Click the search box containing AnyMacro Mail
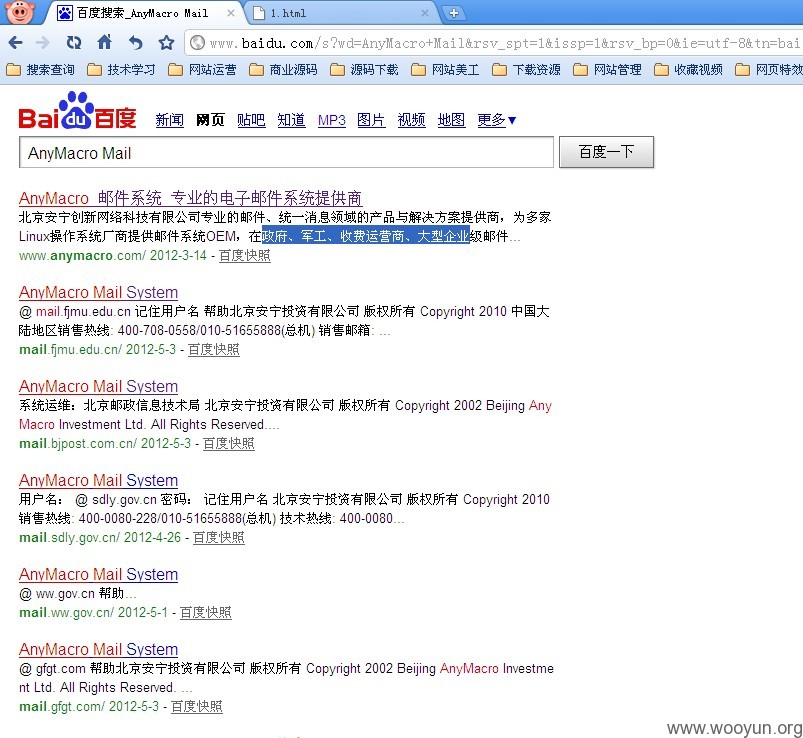 click(286, 152)
